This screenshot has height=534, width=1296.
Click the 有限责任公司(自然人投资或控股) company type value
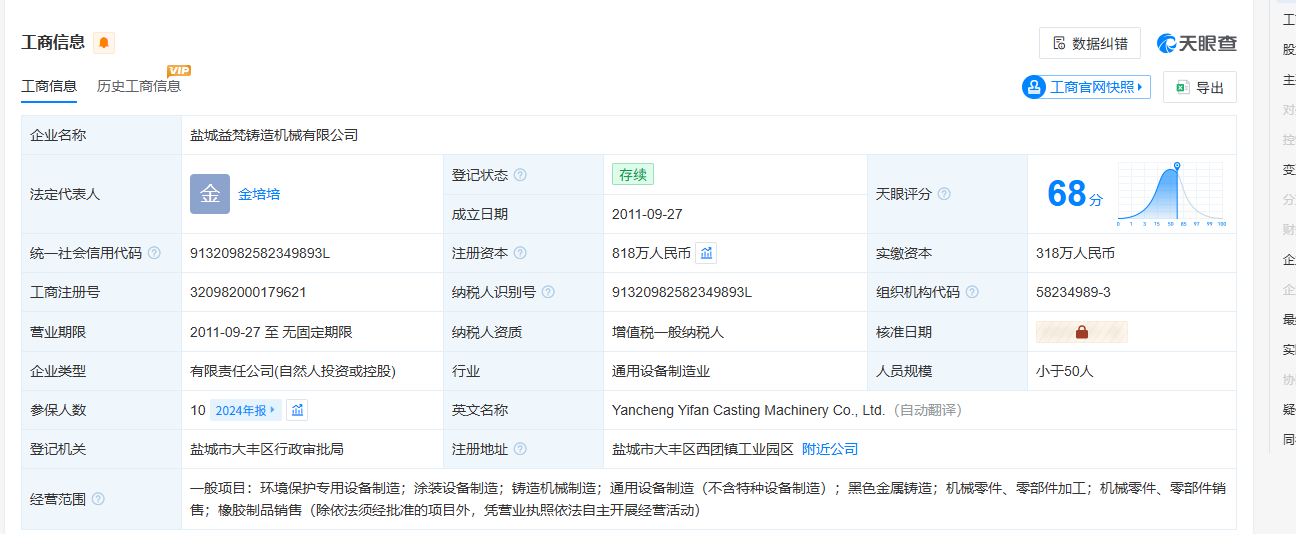pyautogui.click(x=293, y=371)
